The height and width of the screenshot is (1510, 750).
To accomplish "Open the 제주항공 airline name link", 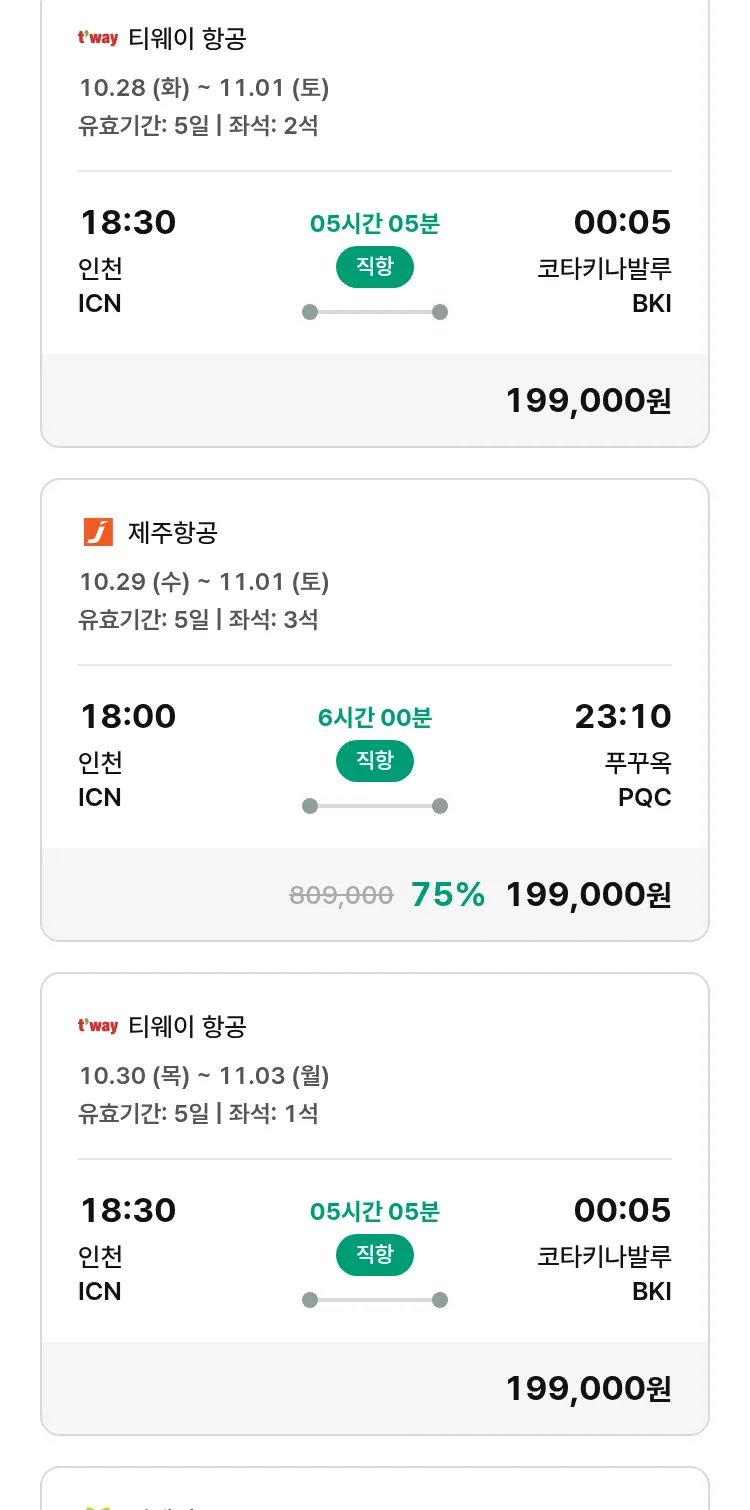I will [x=173, y=533].
